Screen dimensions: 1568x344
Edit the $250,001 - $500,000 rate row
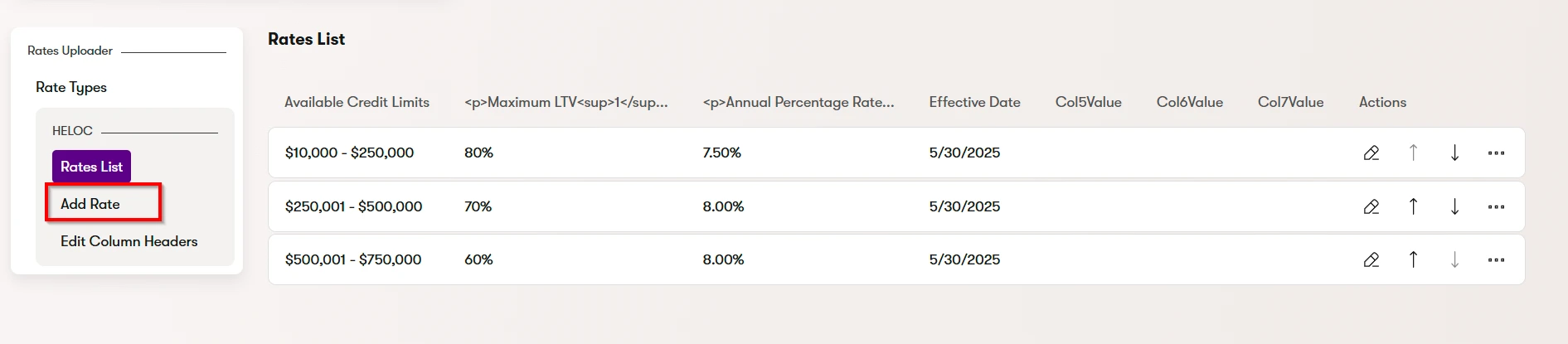click(x=1371, y=206)
